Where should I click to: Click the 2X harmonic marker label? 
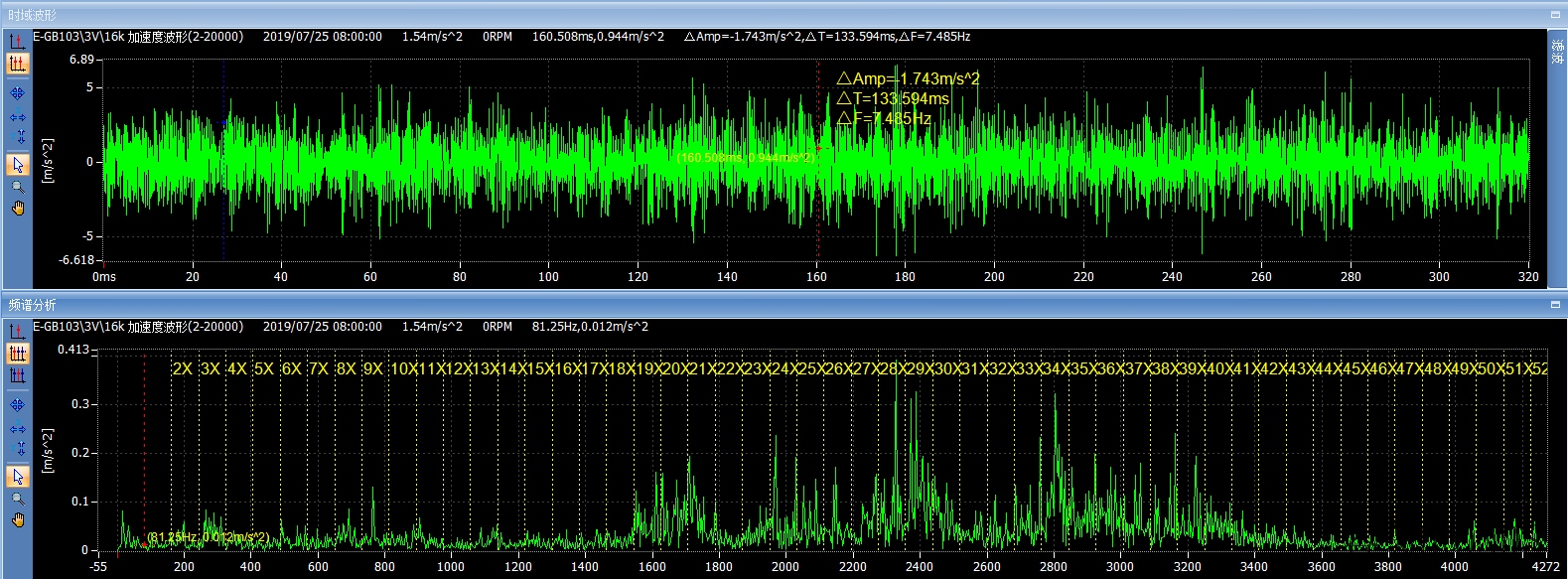pyautogui.click(x=183, y=368)
